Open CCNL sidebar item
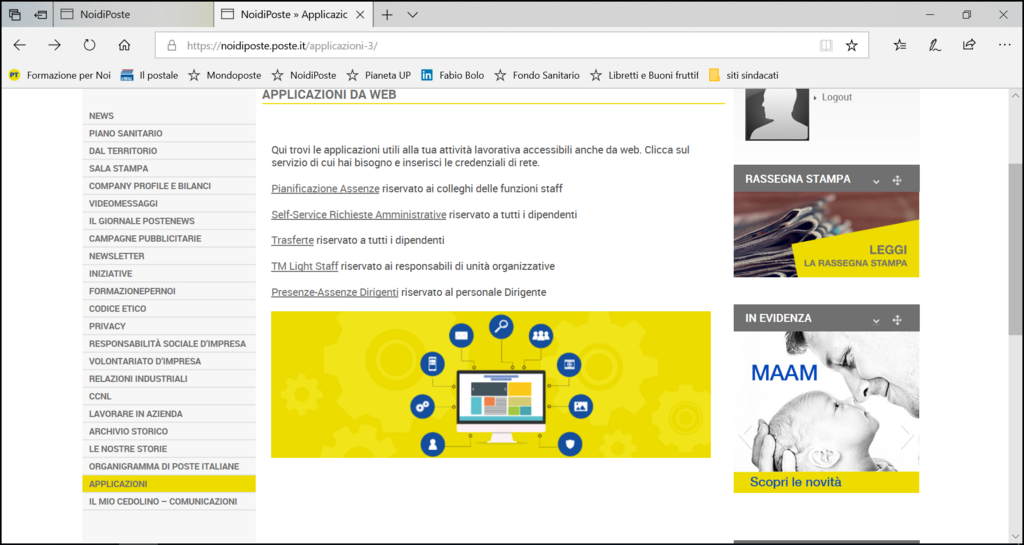Screen dimensions: 1024x545 168,397
